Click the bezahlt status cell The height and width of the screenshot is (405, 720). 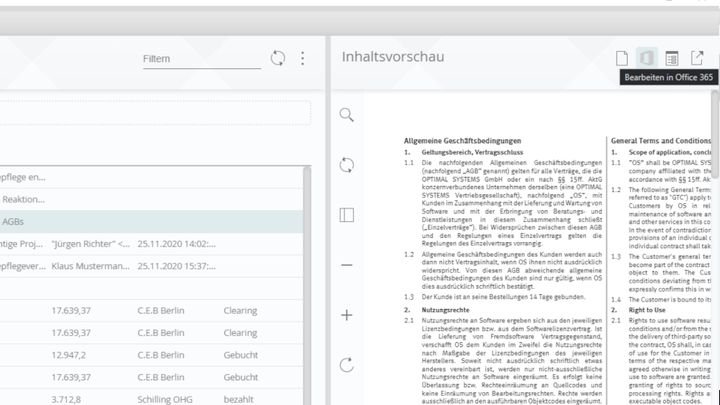click(x=238, y=399)
